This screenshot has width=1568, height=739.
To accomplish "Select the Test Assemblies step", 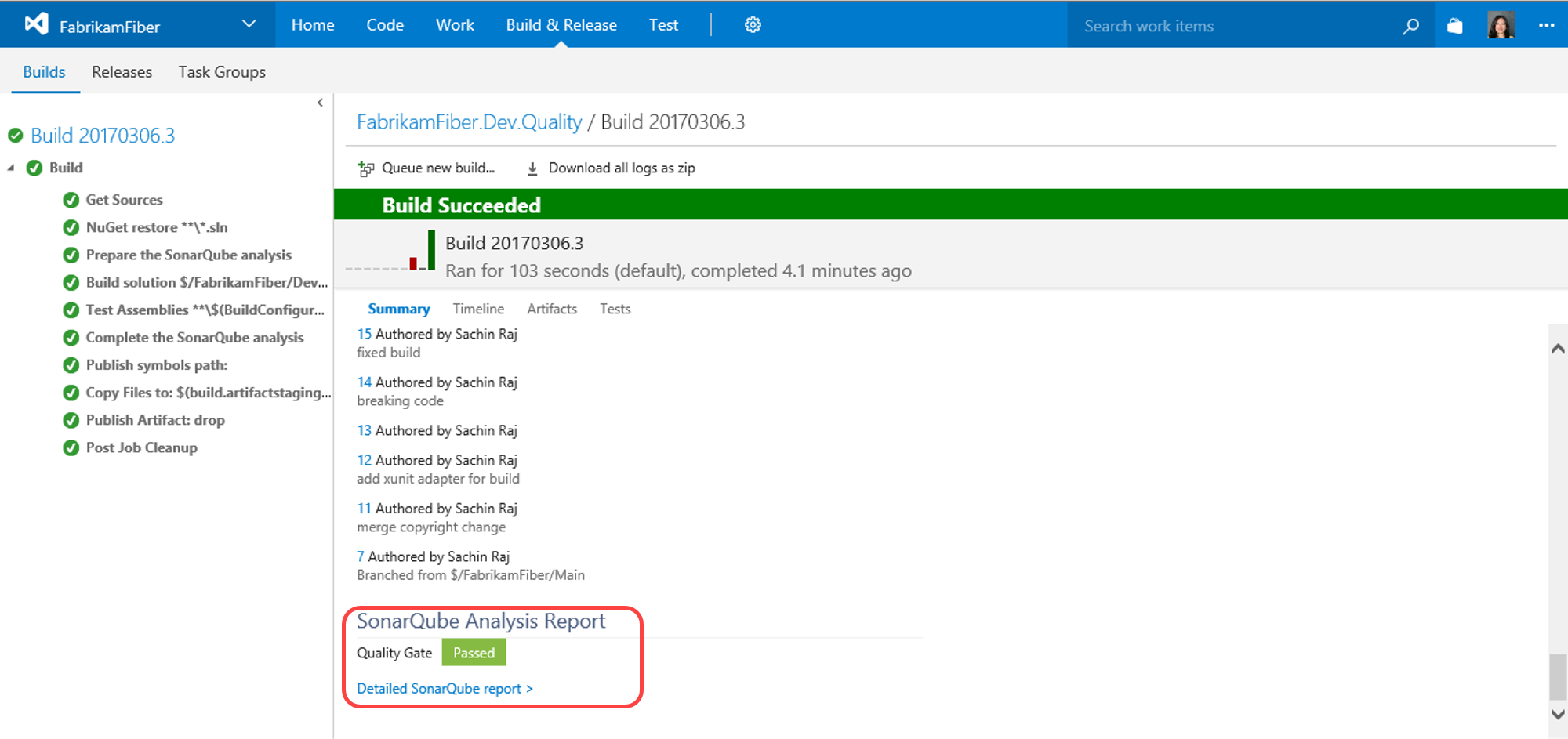I will pyautogui.click(x=205, y=310).
